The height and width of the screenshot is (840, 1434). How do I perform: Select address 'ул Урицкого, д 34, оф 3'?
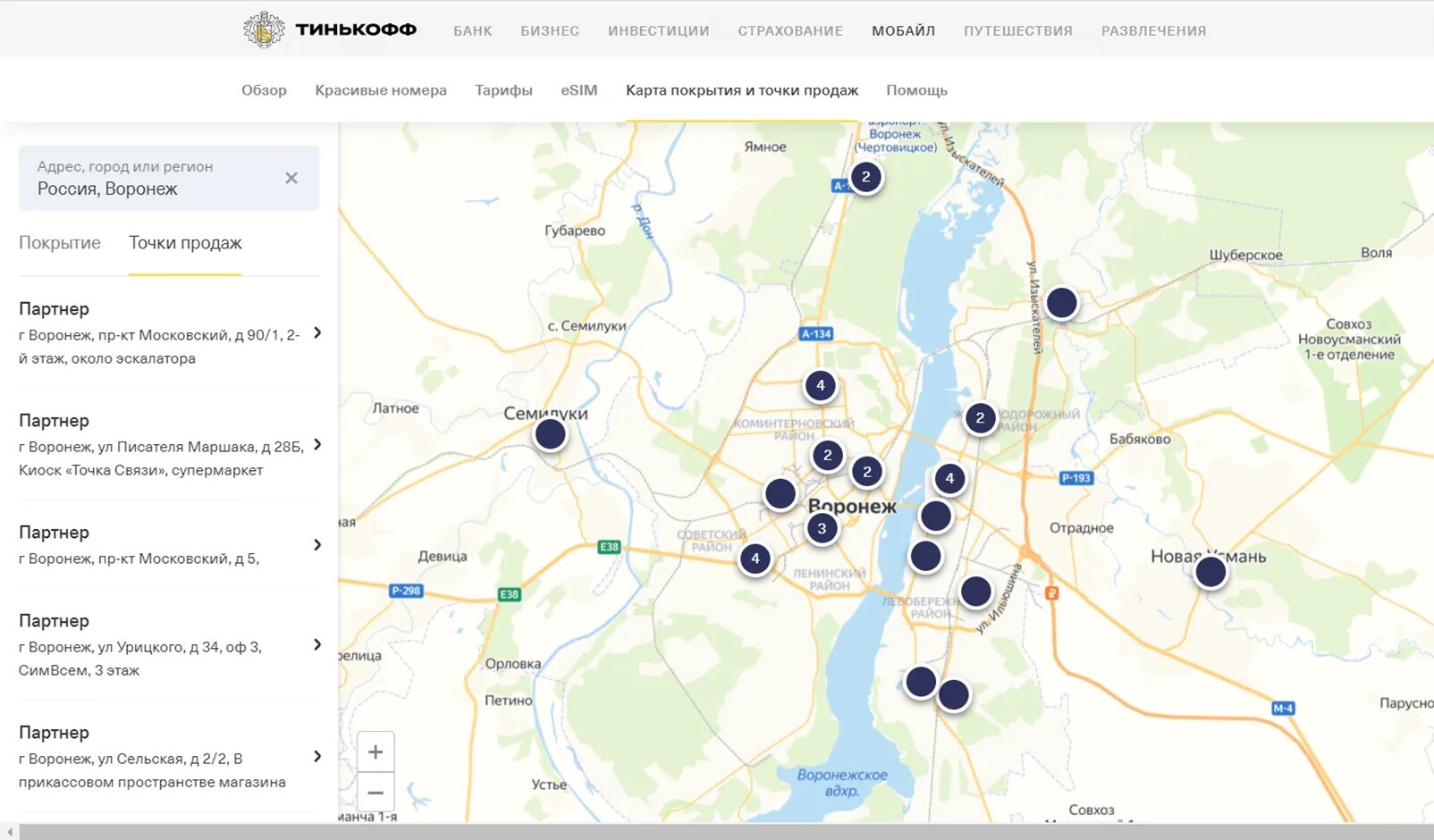coord(140,659)
